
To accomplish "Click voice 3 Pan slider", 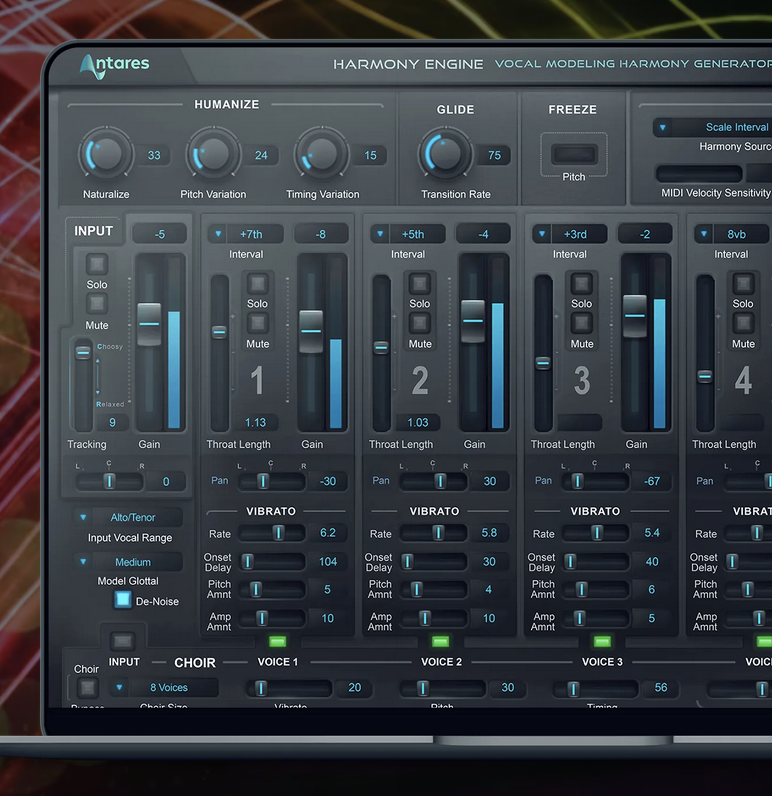I will pyautogui.click(x=595, y=481).
